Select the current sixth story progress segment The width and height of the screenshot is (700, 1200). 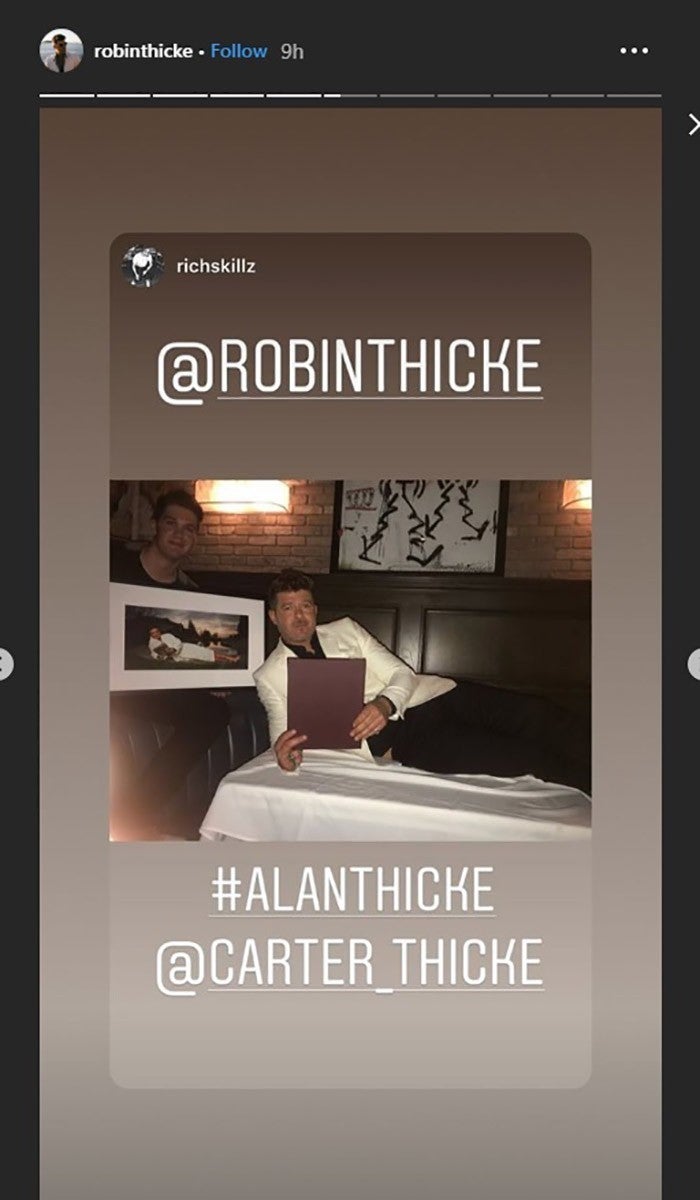pos(350,95)
